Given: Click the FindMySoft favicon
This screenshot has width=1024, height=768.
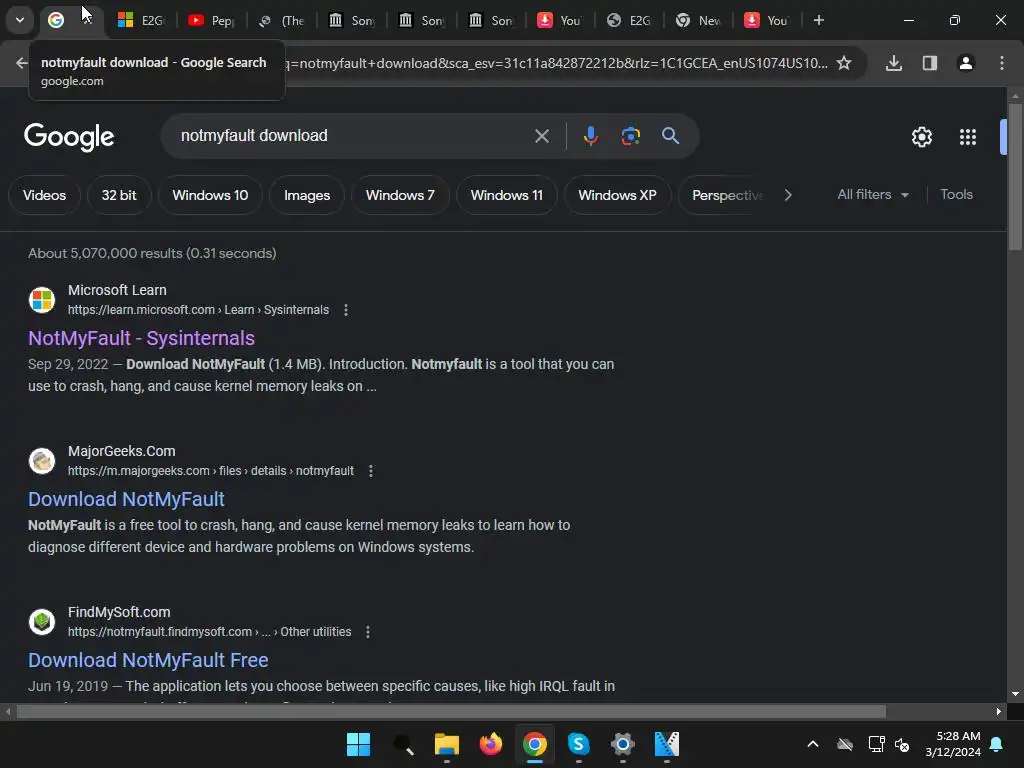Looking at the screenshot, I should point(42,622).
